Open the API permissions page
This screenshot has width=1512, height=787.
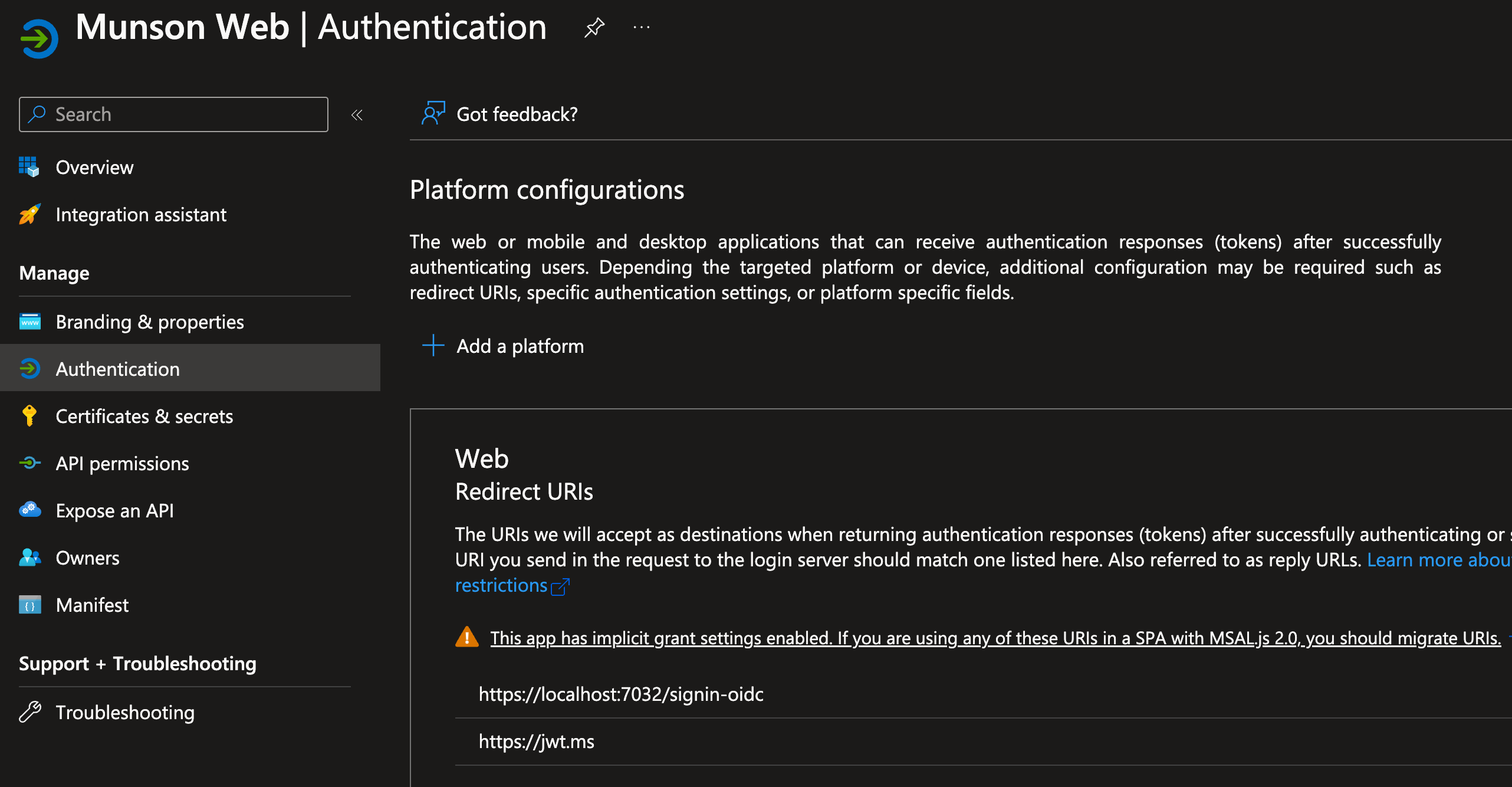(122, 464)
